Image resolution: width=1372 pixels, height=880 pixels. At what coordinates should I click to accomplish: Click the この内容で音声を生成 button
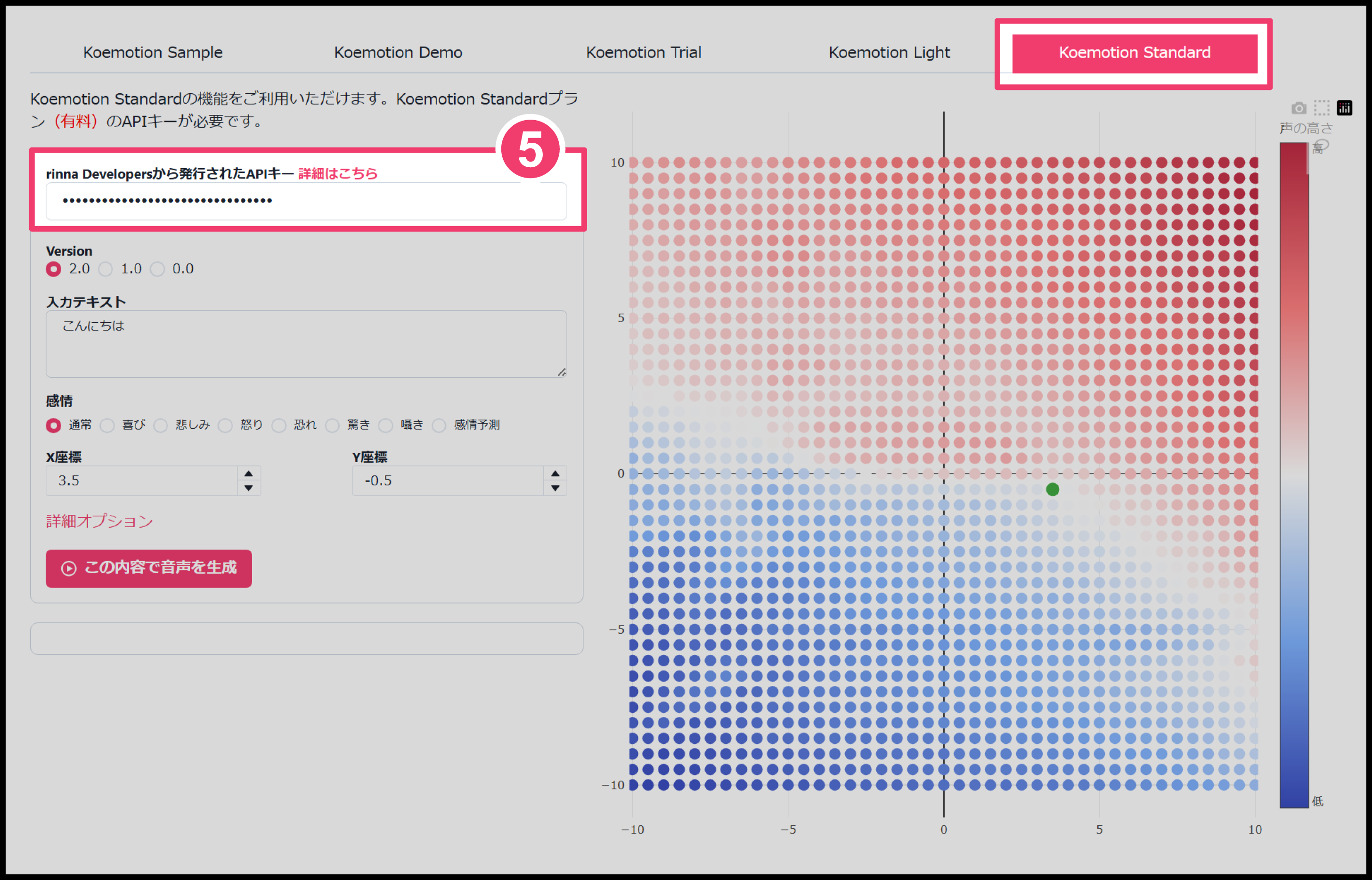coord(148,568)
